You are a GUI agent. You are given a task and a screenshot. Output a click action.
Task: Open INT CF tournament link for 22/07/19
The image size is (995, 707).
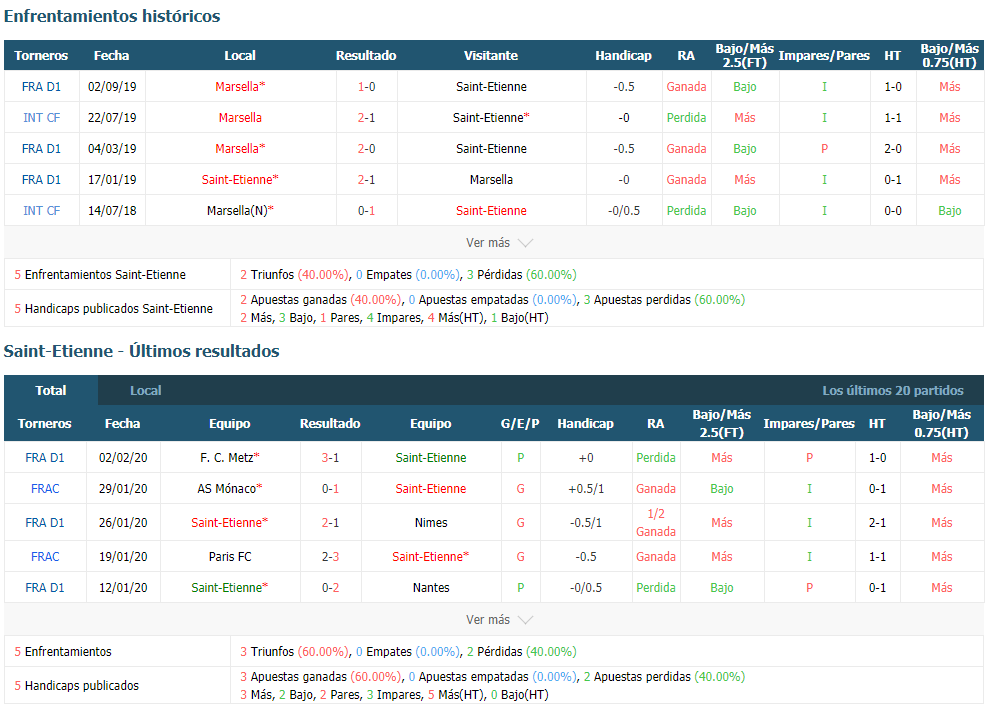(41, 118)
